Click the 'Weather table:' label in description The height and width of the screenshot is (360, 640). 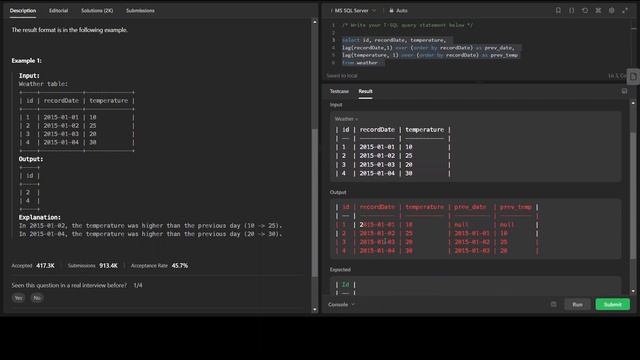43,84
